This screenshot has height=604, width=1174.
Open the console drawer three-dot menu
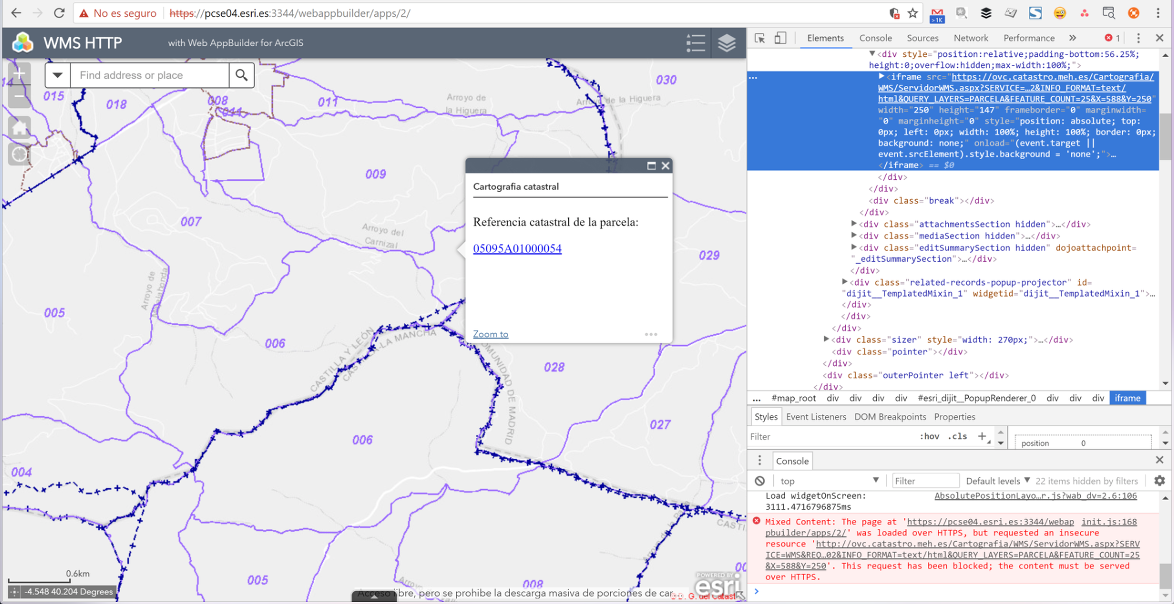click(x=759, y=461)
